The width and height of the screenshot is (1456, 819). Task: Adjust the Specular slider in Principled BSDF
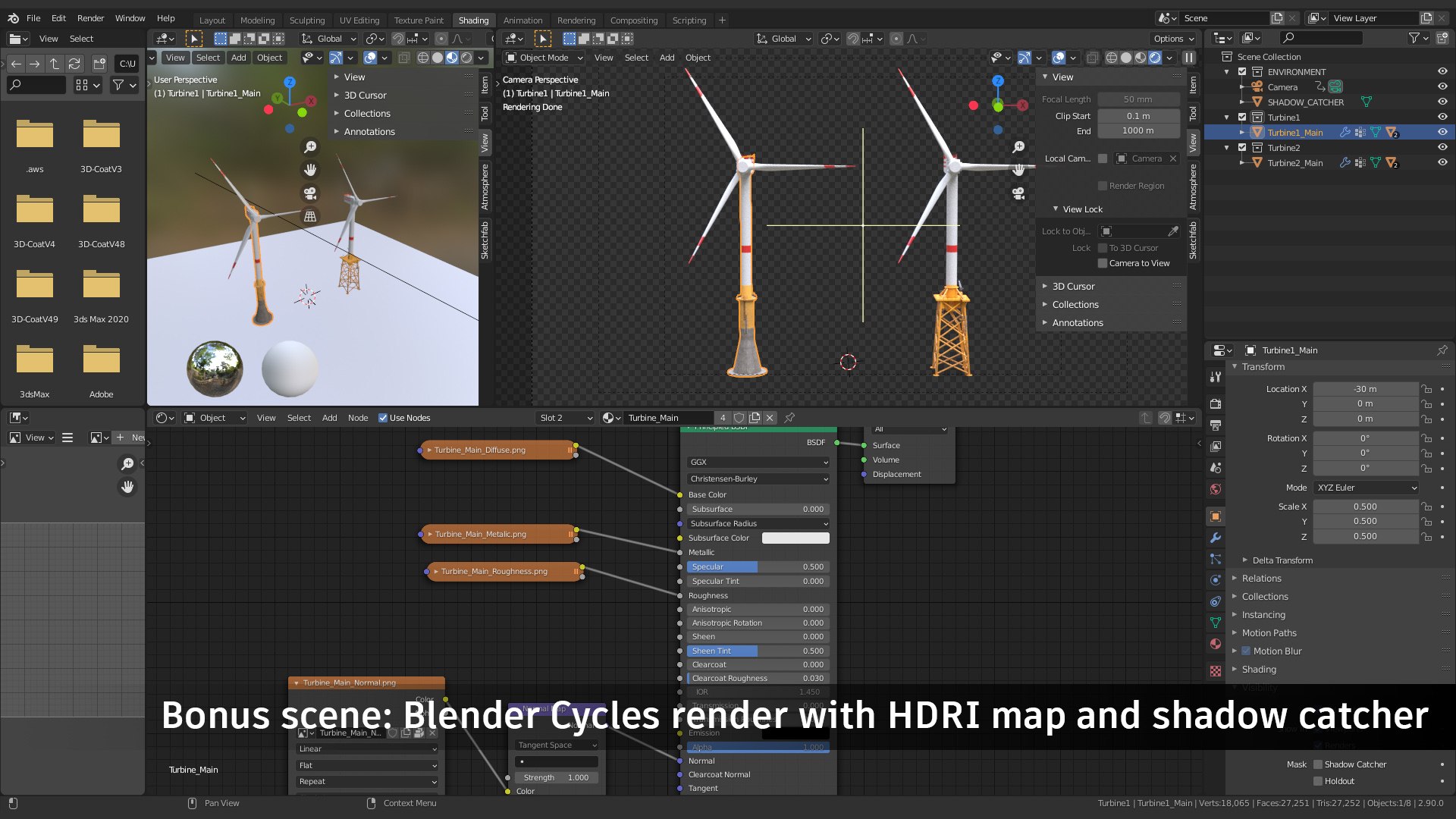[757, 567]
